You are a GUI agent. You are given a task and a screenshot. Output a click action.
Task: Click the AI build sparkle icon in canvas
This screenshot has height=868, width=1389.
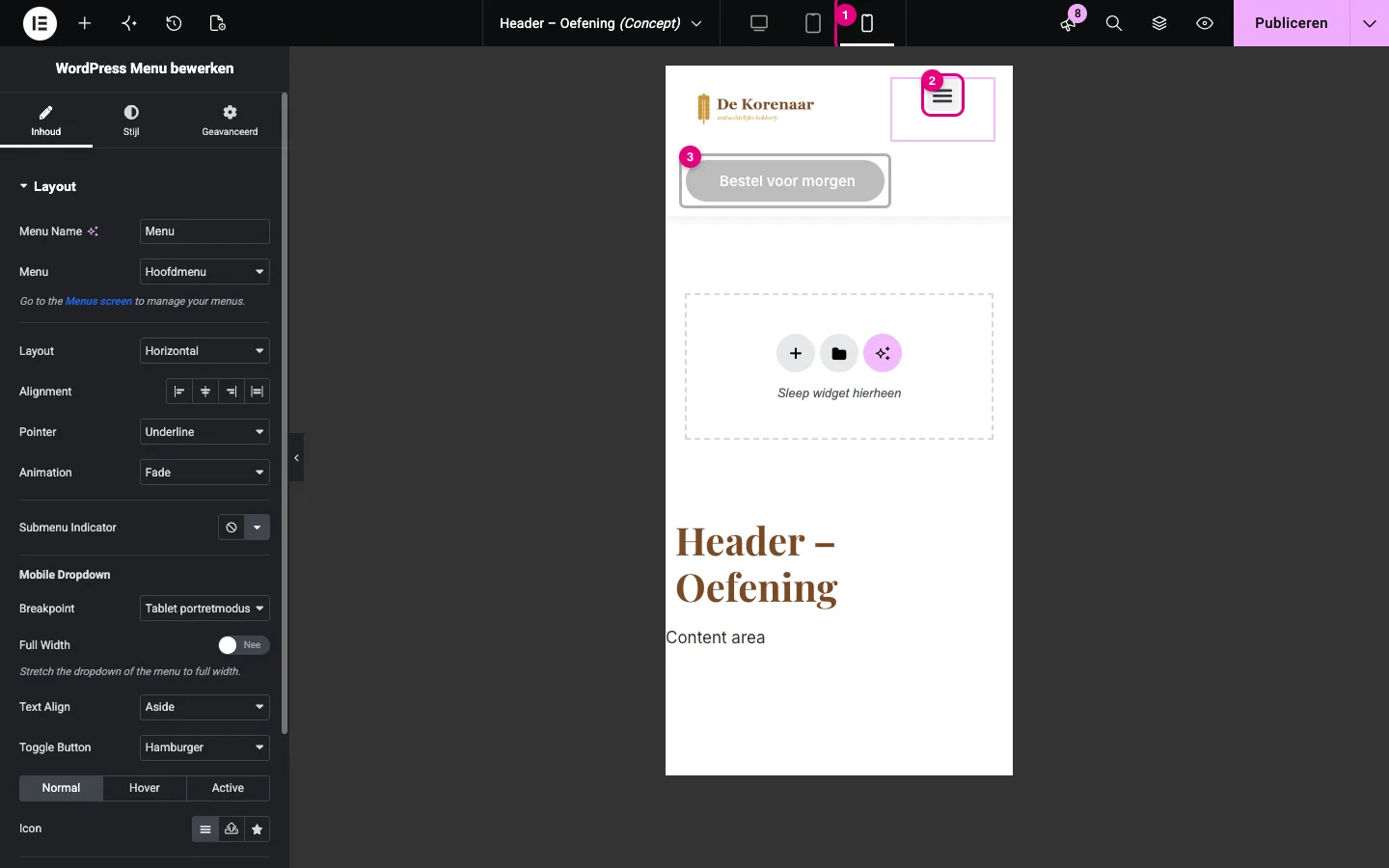tap(883, 354)
